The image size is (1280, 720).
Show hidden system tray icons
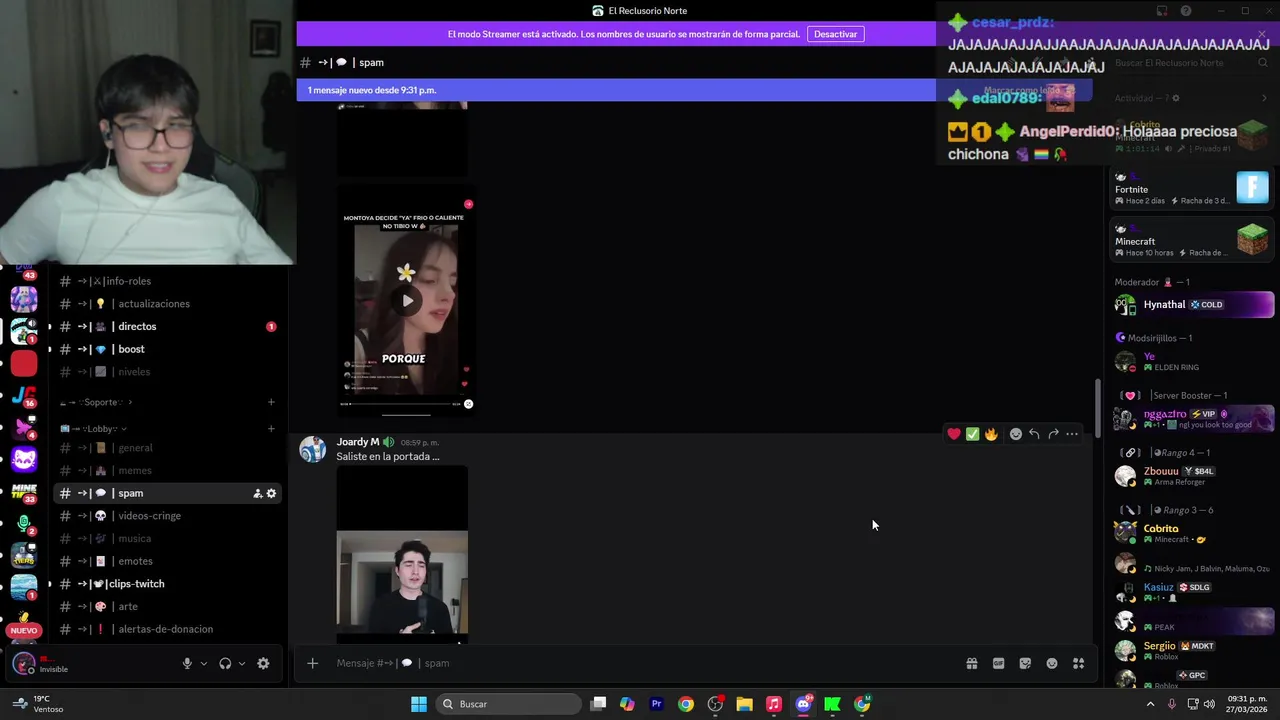[x=1150, y=704]
